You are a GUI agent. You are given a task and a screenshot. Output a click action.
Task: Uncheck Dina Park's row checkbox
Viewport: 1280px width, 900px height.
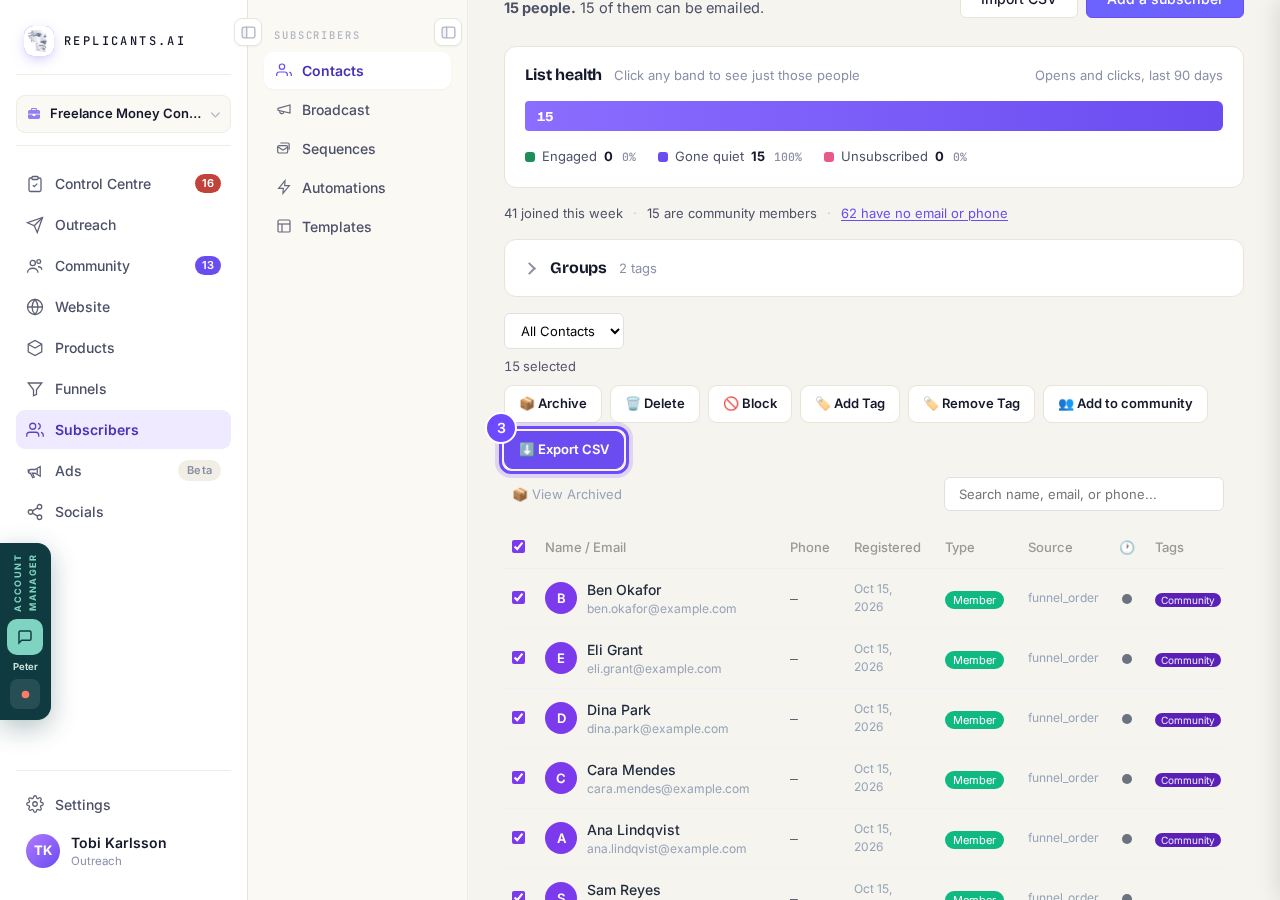(x=518, y=718)
